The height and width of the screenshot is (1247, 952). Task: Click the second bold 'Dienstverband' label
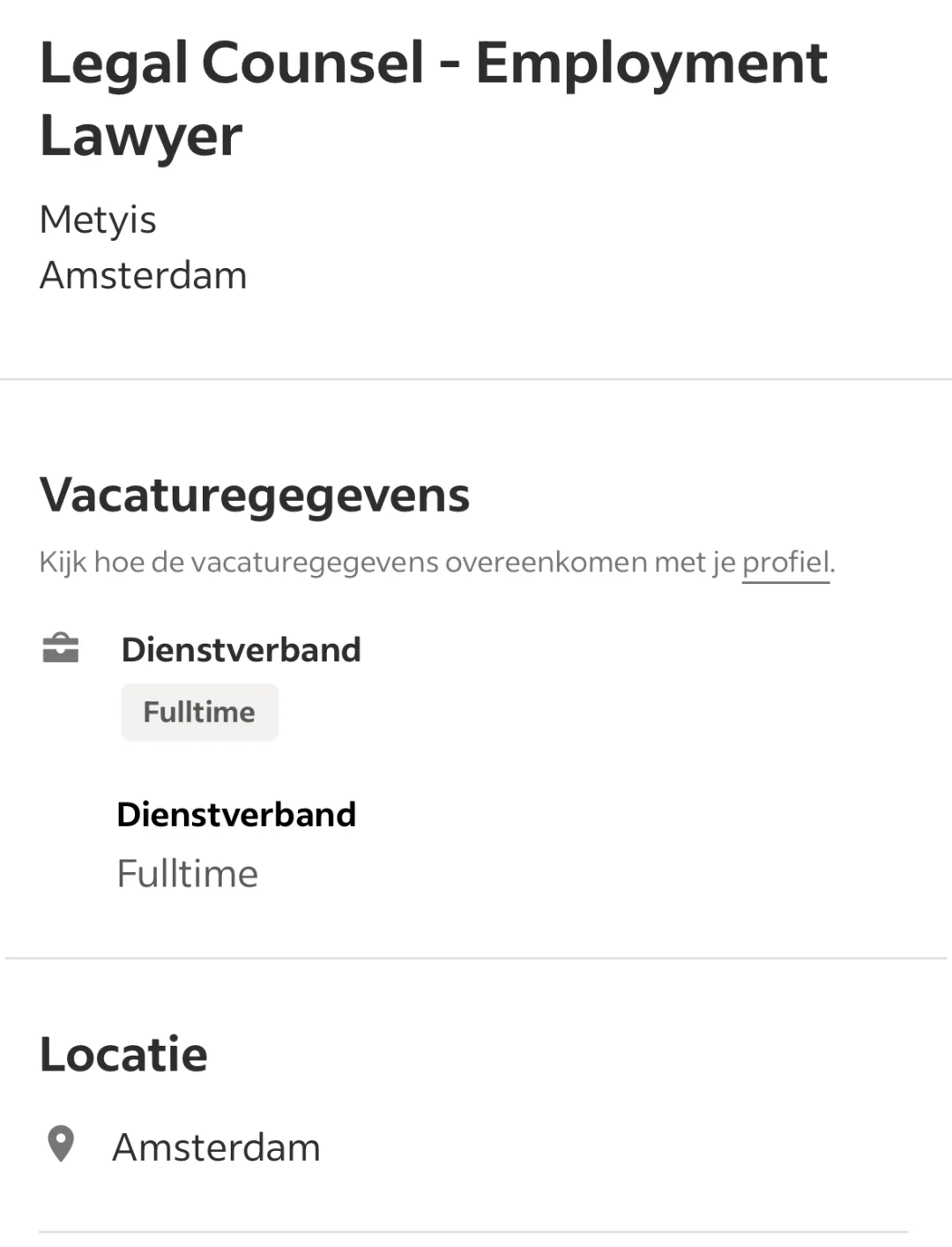pyautogui.click(x=236, y=815)
